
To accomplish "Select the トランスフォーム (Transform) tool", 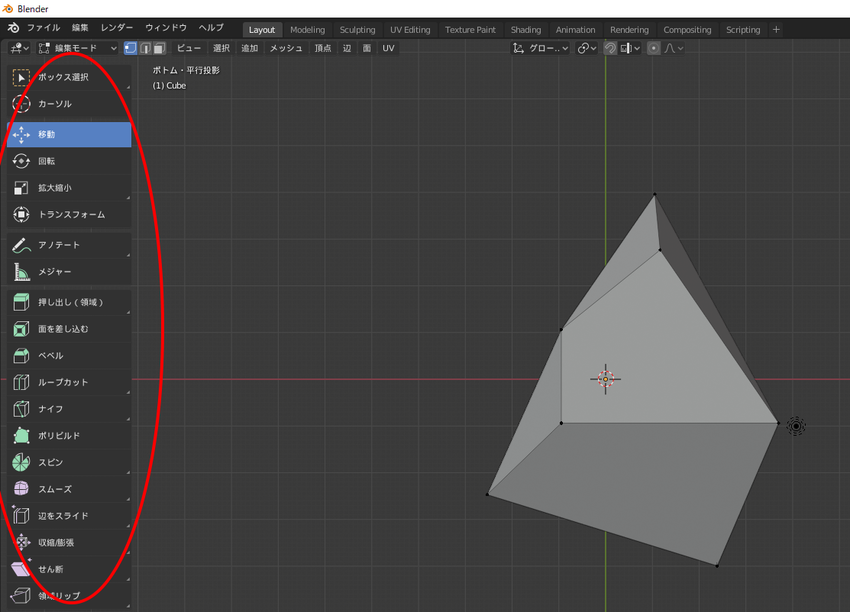I will 69,215.
